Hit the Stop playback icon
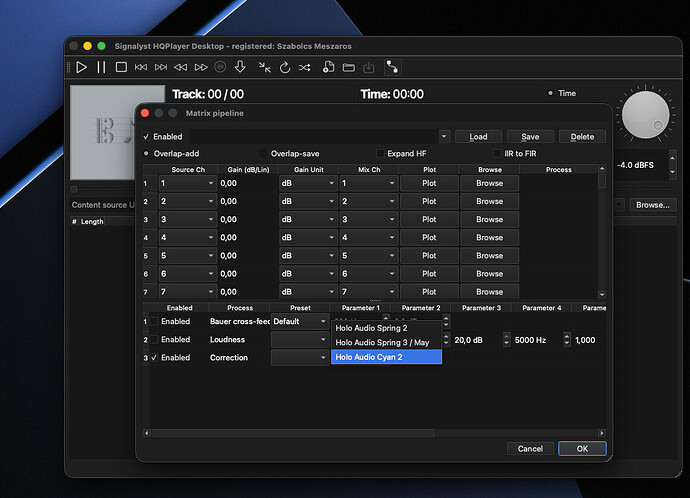 (x=120, y=67)
